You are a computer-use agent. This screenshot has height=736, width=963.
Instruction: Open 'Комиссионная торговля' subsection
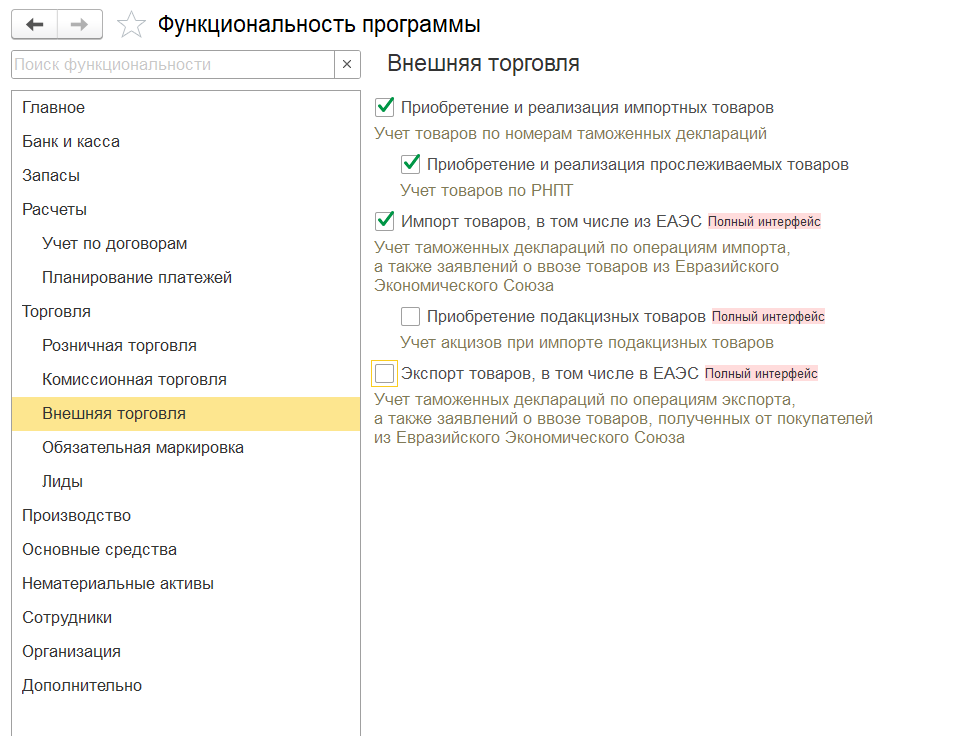[185, 380]
